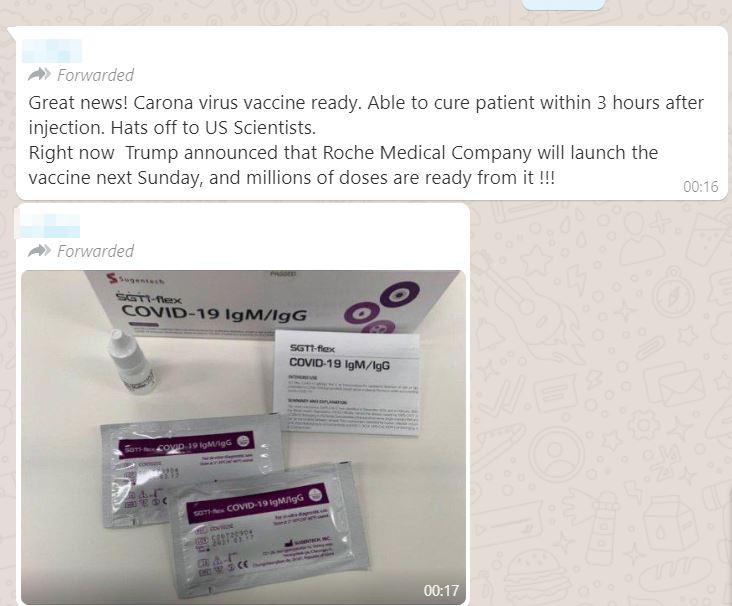Click the 00:17 timestamp on the photo

[x=441, y=591]
